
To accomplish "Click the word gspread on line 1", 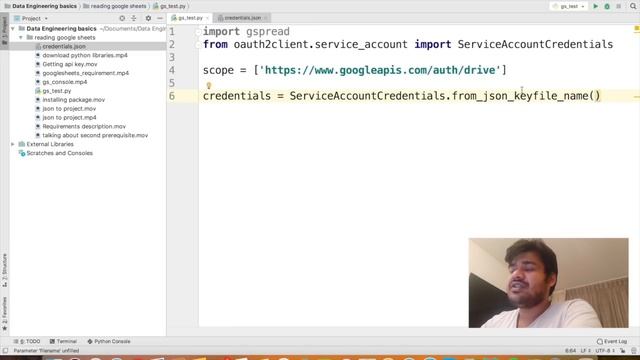I will tap(268, 31).
